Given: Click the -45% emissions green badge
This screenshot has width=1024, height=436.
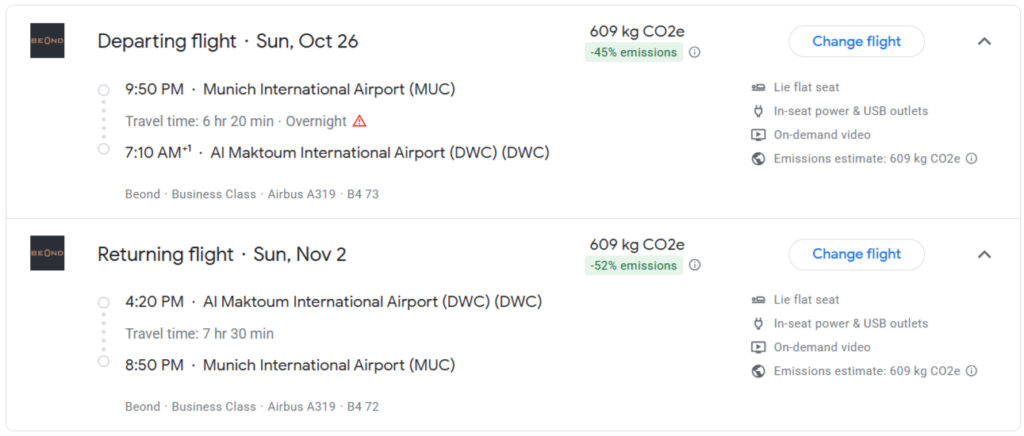Looking at the screenshot, I should pyautogui.click(x=633, y=53).
